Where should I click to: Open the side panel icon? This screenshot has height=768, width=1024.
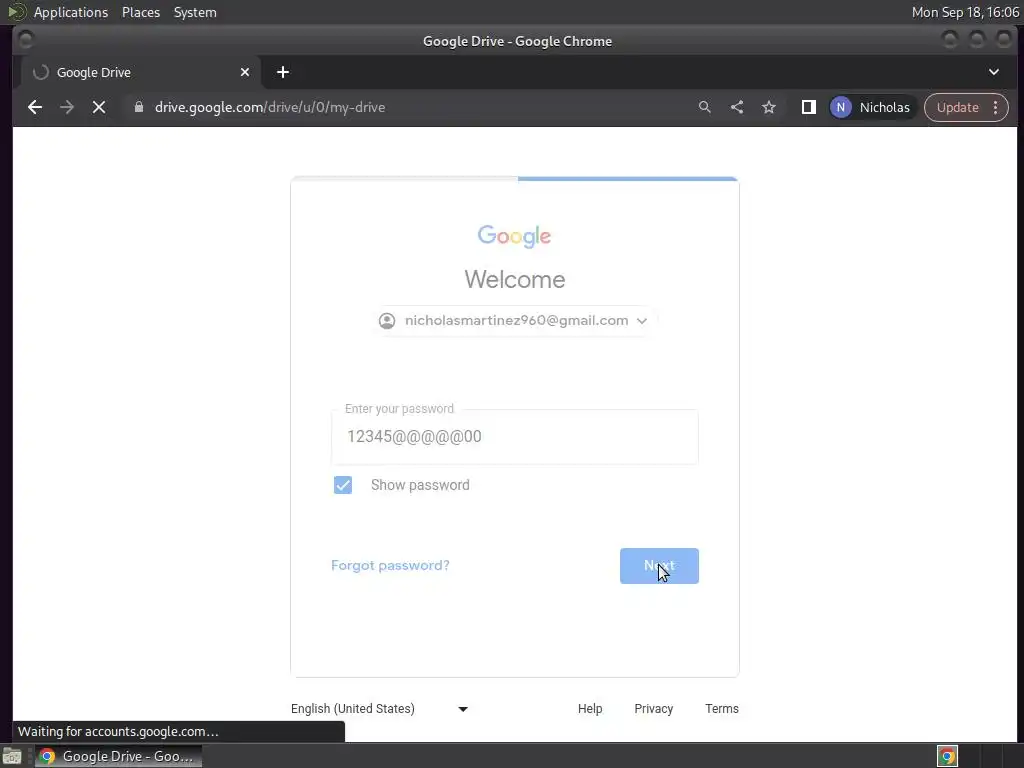click(x=808, y=107)
